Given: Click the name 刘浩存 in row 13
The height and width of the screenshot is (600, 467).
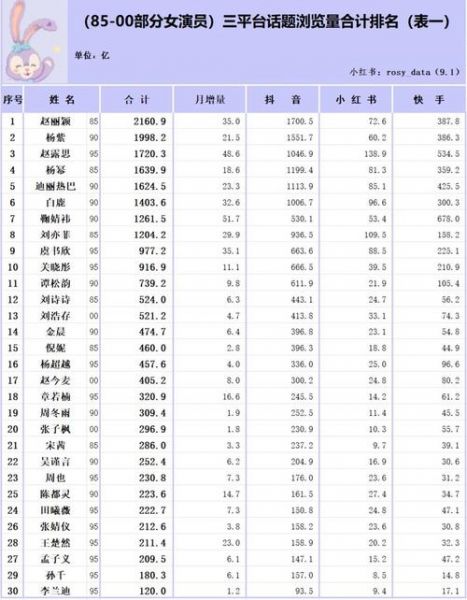Looking at the screenshot, I should coord(56,316).
